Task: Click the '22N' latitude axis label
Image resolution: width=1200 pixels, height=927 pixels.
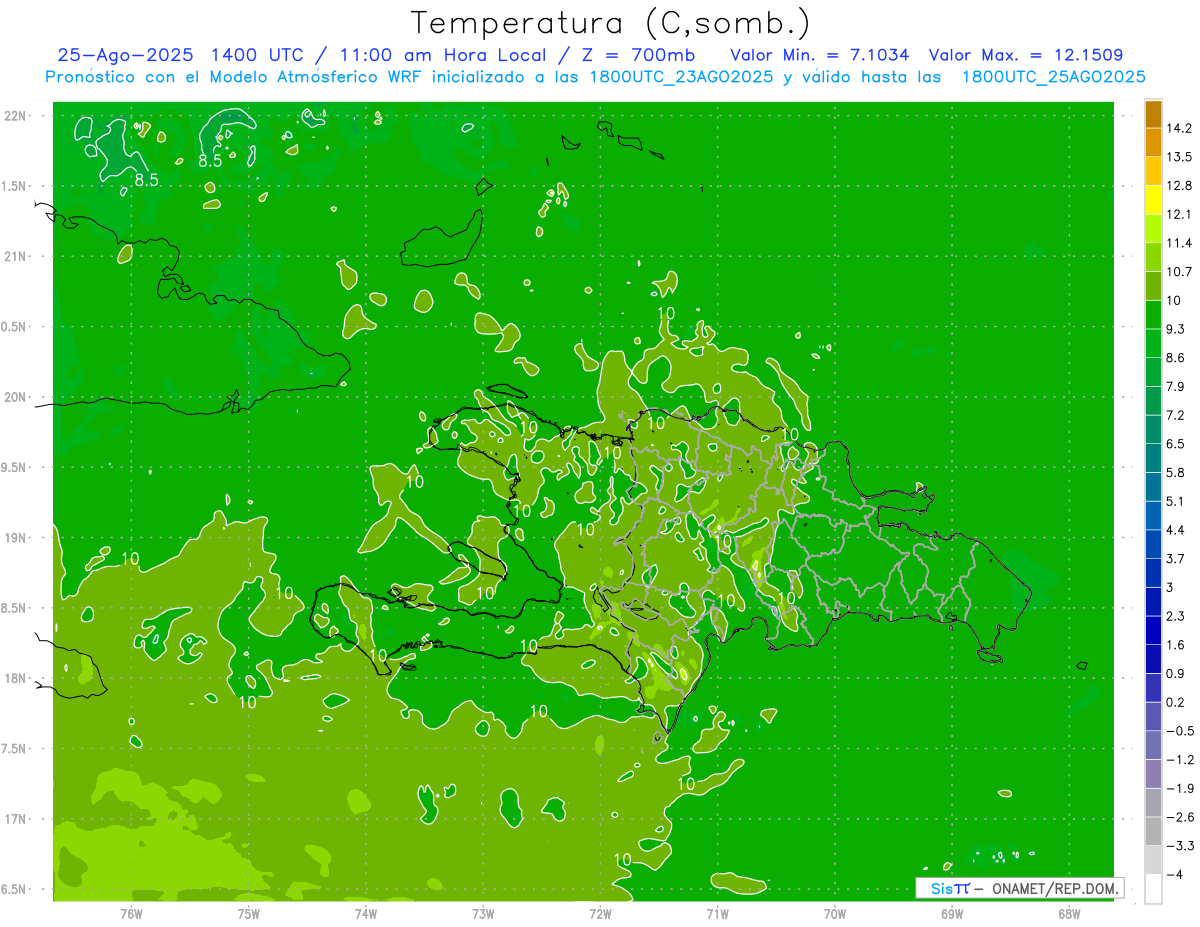Action: (17, 115)
